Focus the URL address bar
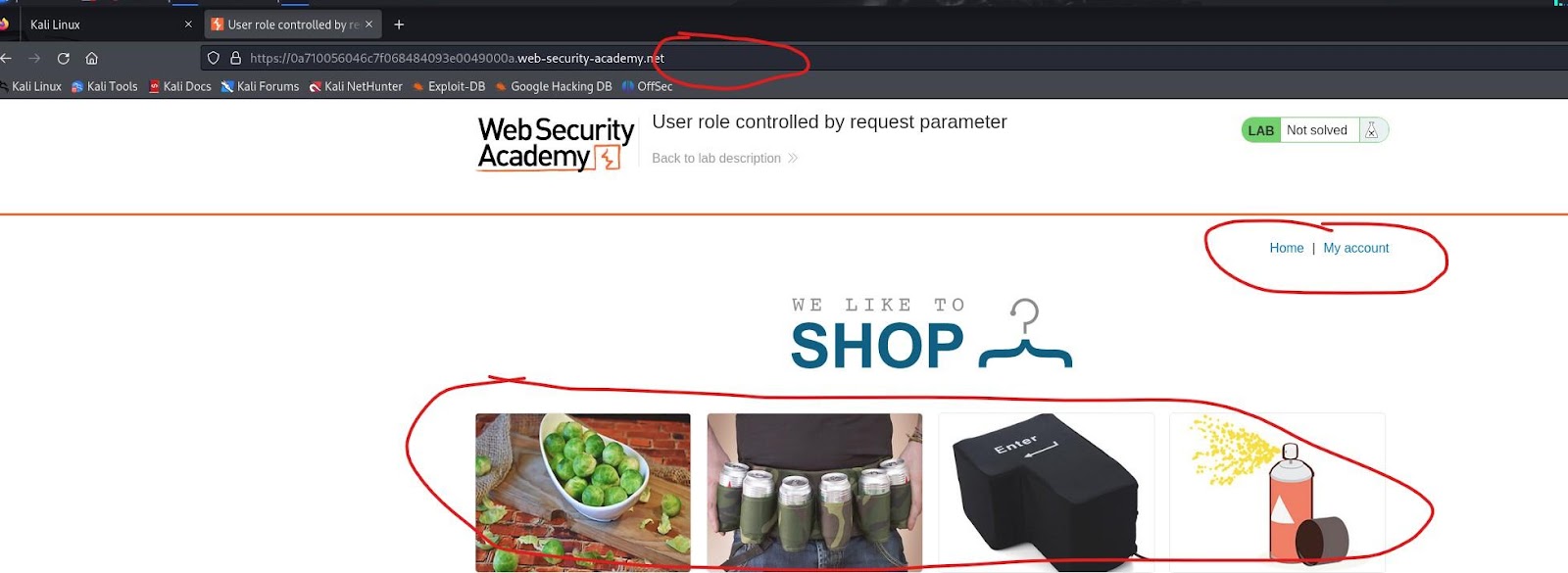 882,58
